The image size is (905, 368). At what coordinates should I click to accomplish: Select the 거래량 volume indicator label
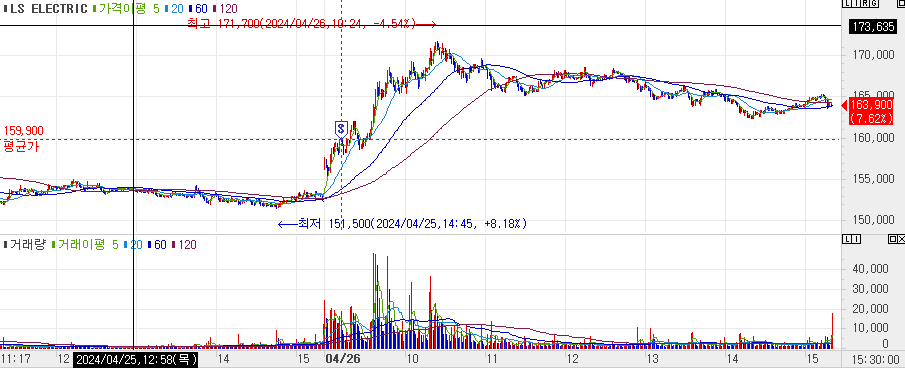pos(24,245)
